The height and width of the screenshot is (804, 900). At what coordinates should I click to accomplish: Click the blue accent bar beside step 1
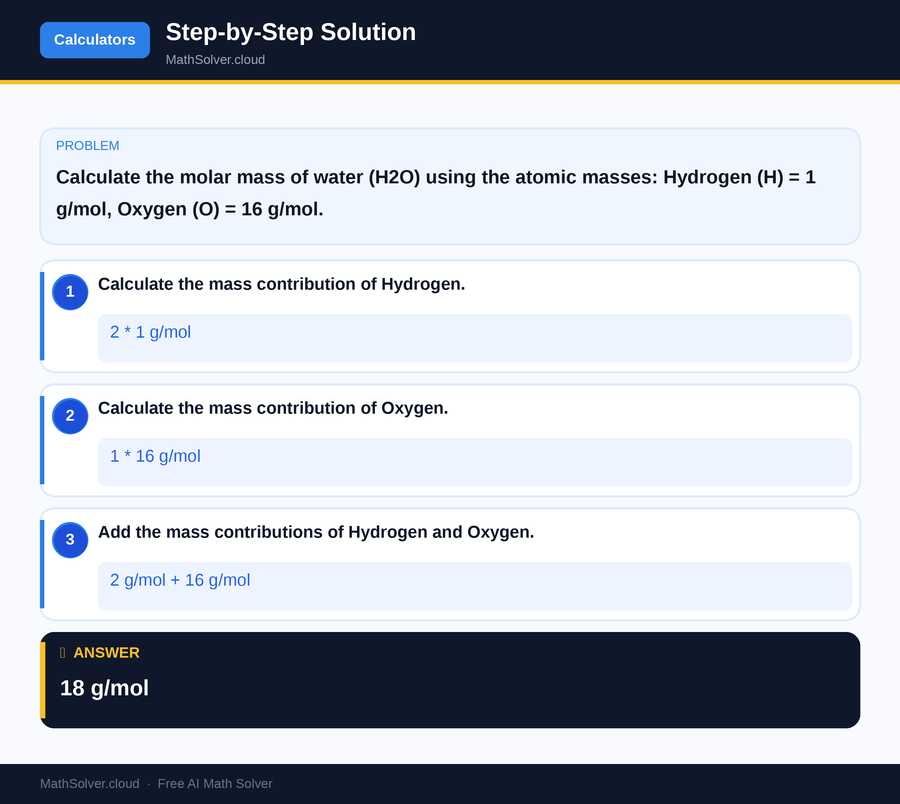41,315
